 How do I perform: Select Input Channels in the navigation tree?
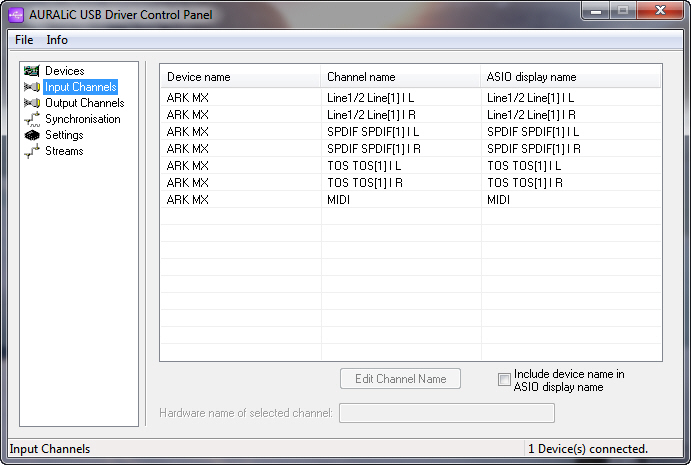point(81,87)
